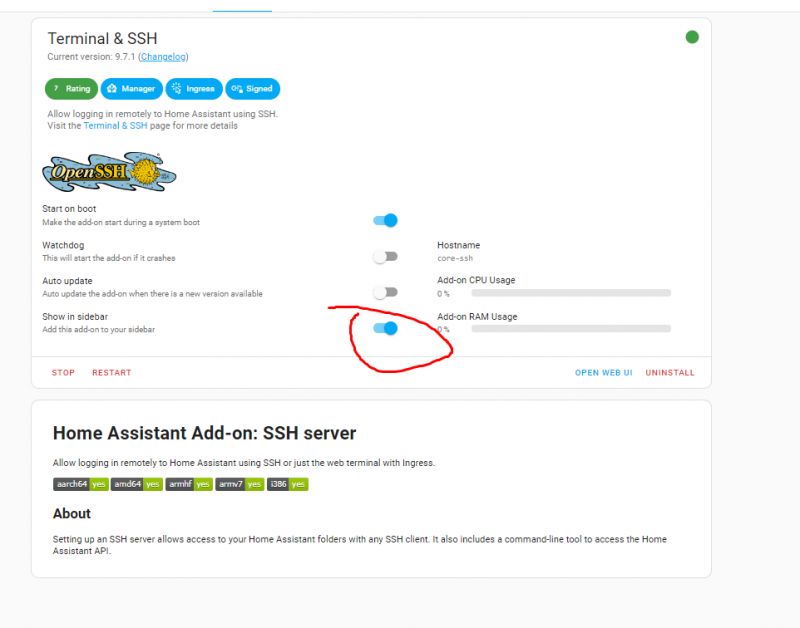The image size is (800, 628).
Task: Enable the Auto update toggle
Action: coord(383,291)
